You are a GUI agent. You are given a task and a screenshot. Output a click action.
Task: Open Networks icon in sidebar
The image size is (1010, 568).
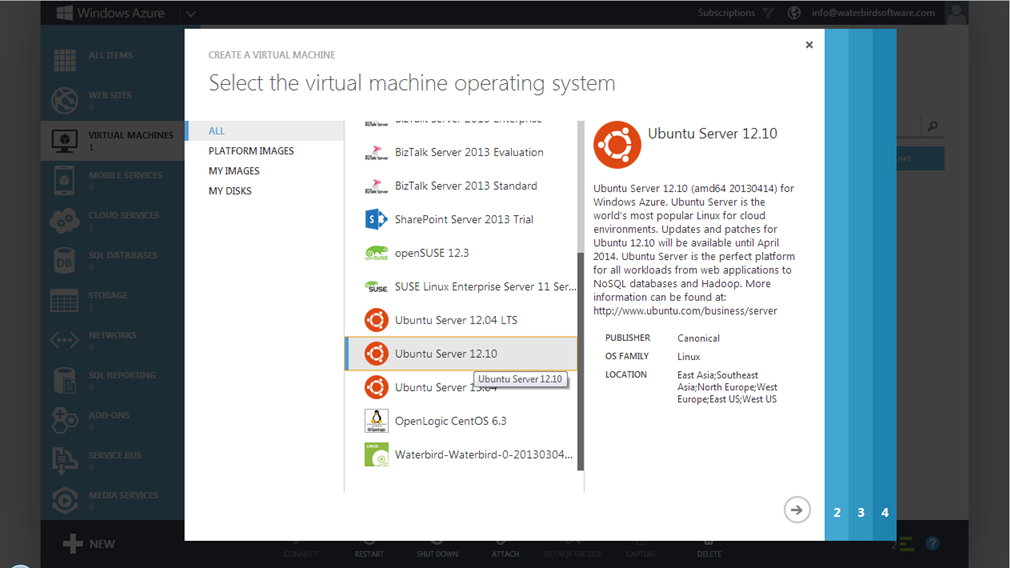[x=64, y=340]
